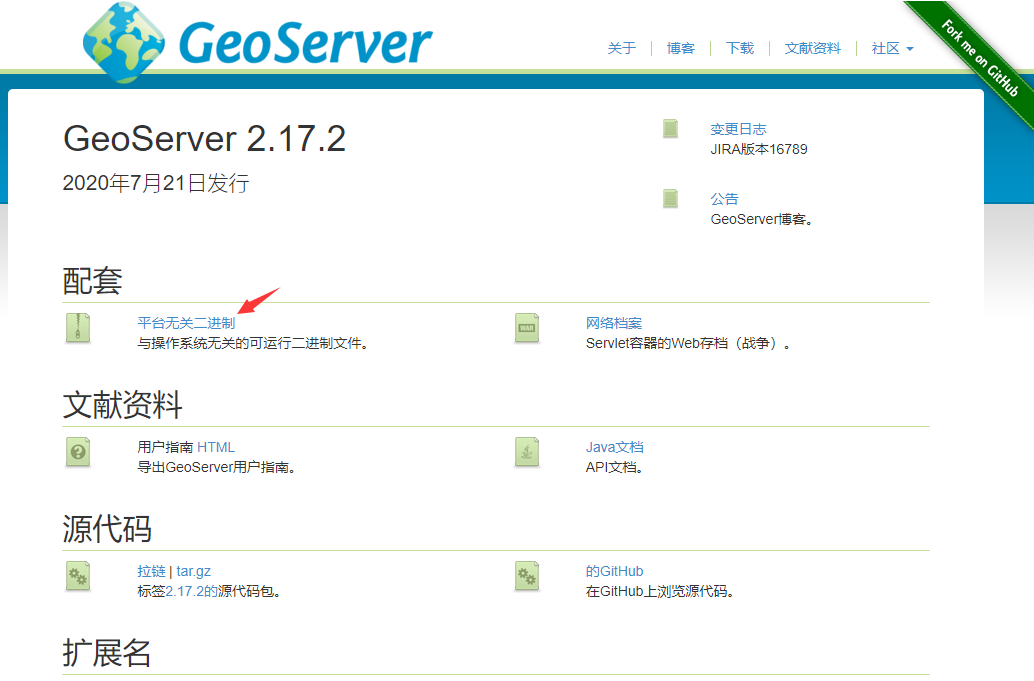Click the gears icon beside 拉链 | tar.gz
Image resolution: width=1034 pixels, height=681 pixels.
[78, 576]
